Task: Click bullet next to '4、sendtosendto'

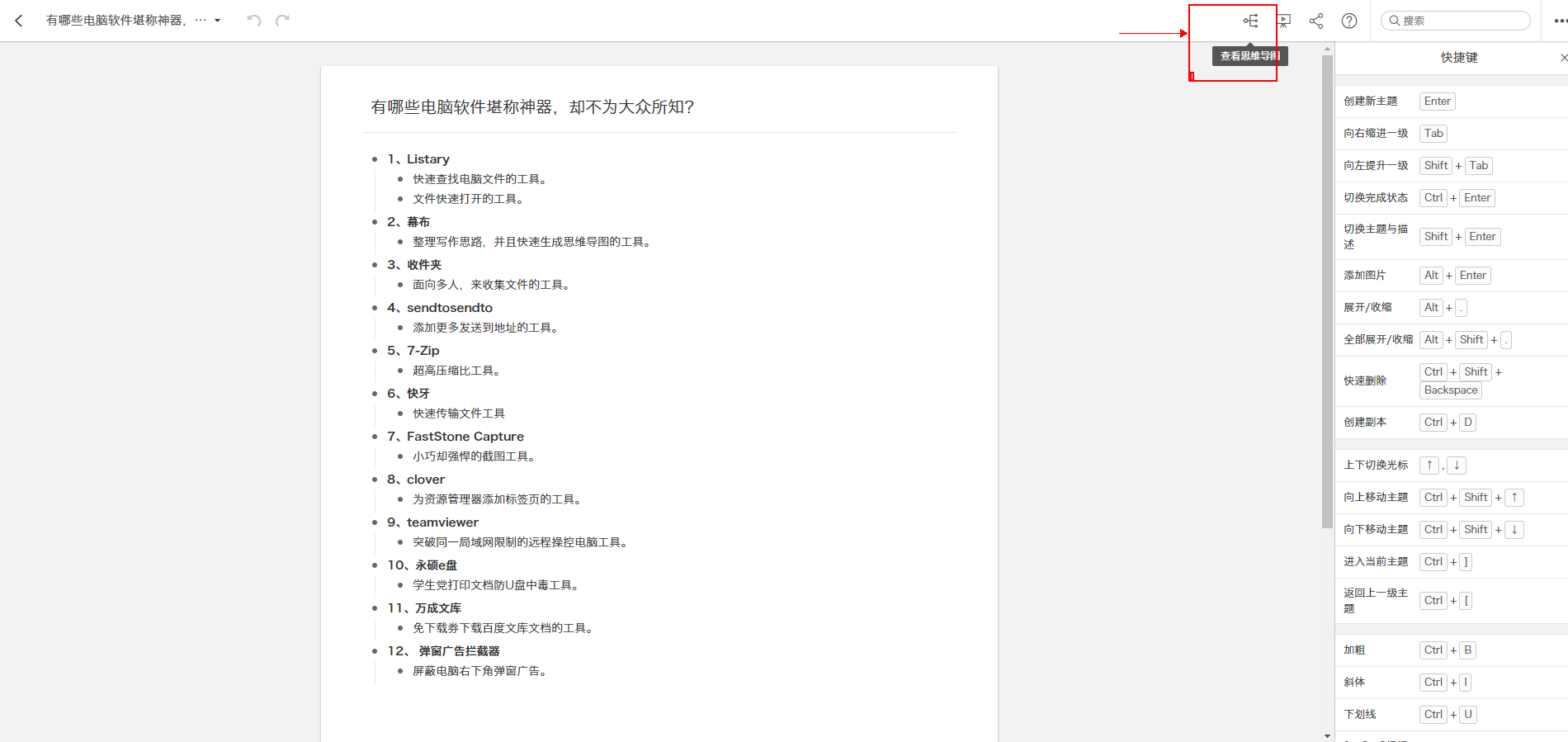Action: click(x=375, y=308)
